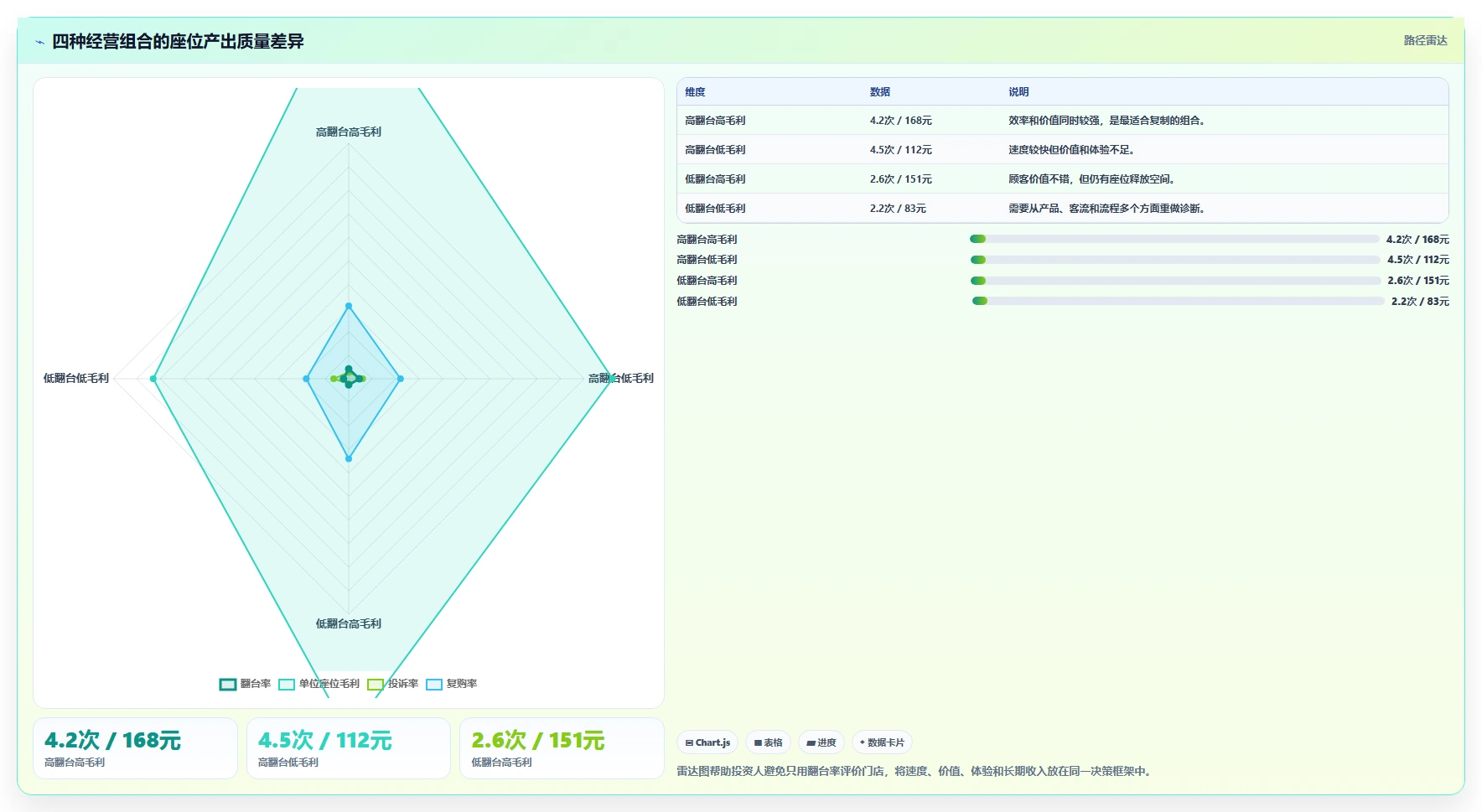Toggle the 翻台率 legend series
The height and width of the screenshot is (812, 1482).
point(245,684)
